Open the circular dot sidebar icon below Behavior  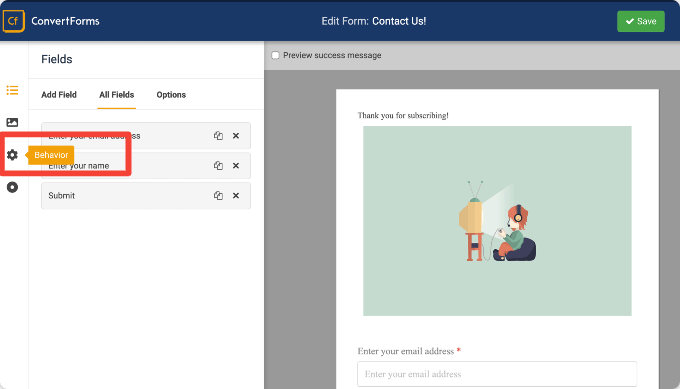pos(12,187)
